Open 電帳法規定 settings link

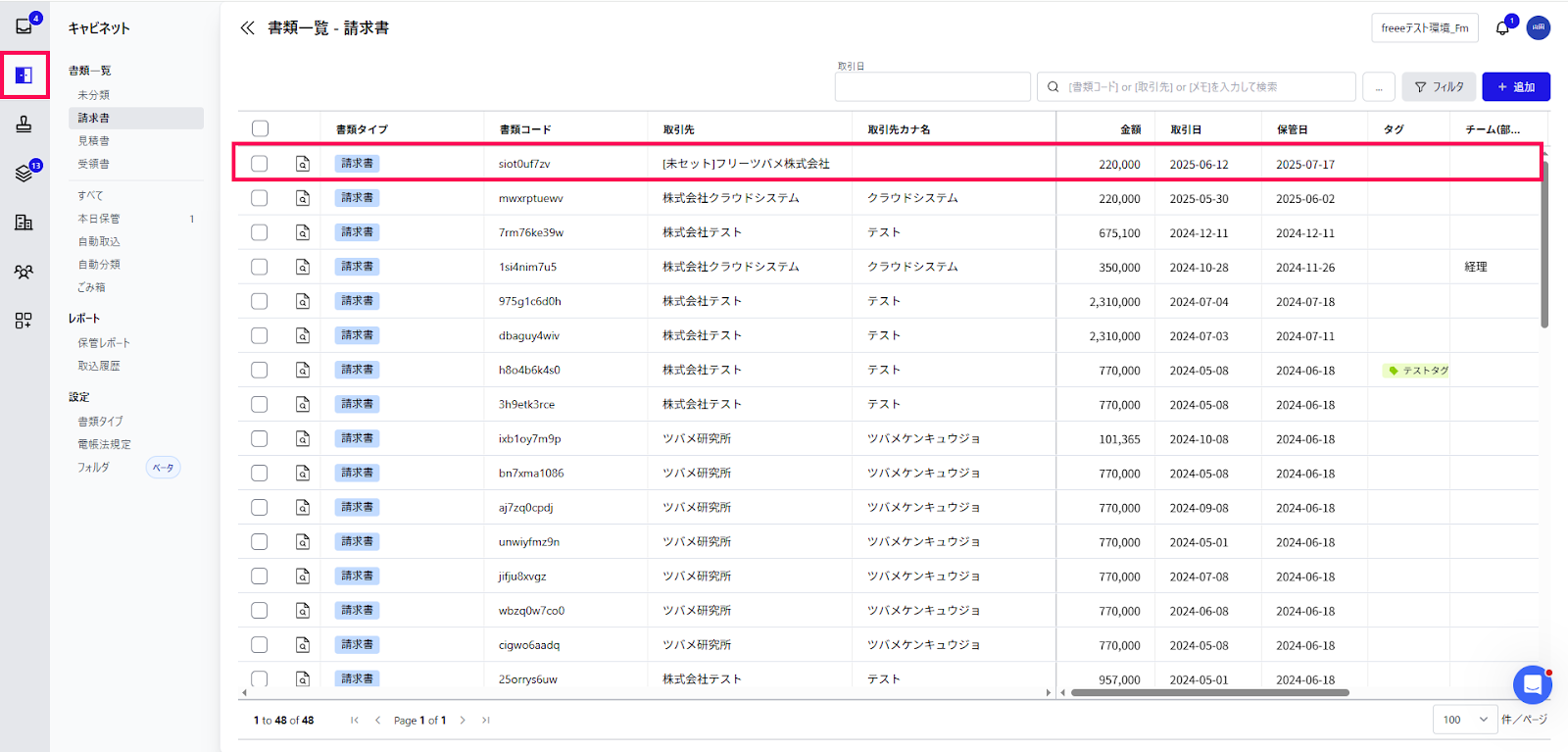(104, 444)
